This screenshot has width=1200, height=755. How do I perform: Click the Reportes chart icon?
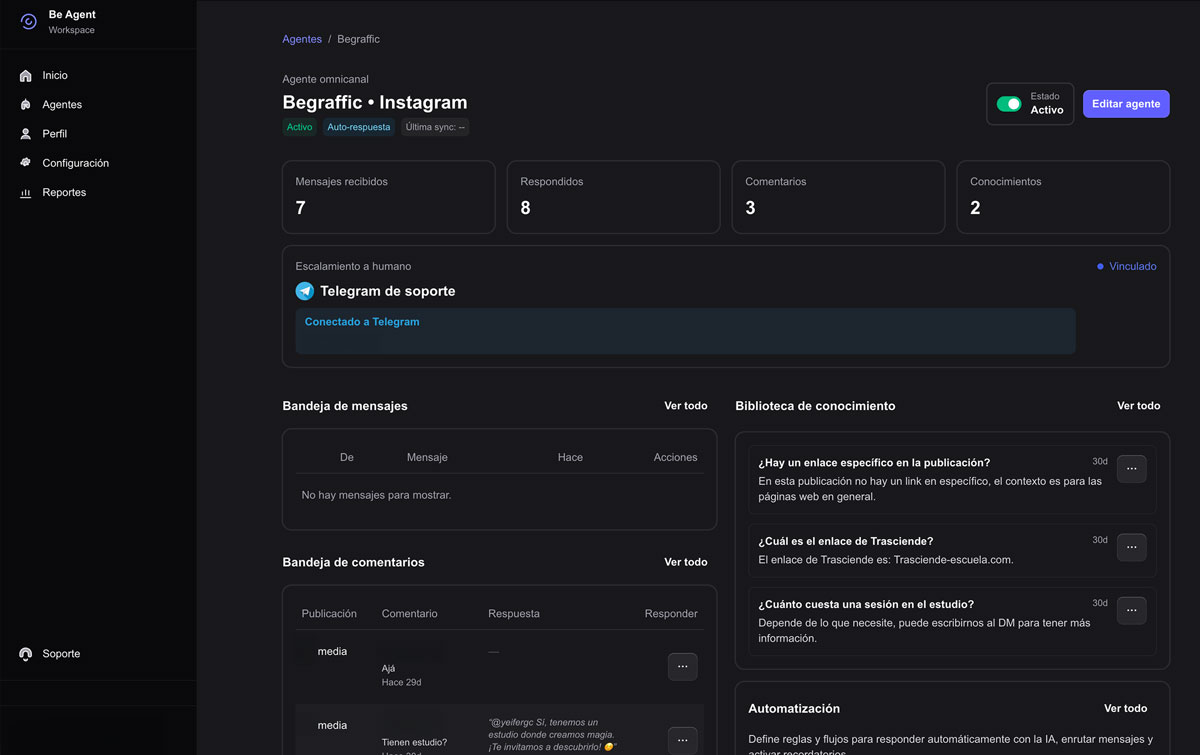(26, 193)
